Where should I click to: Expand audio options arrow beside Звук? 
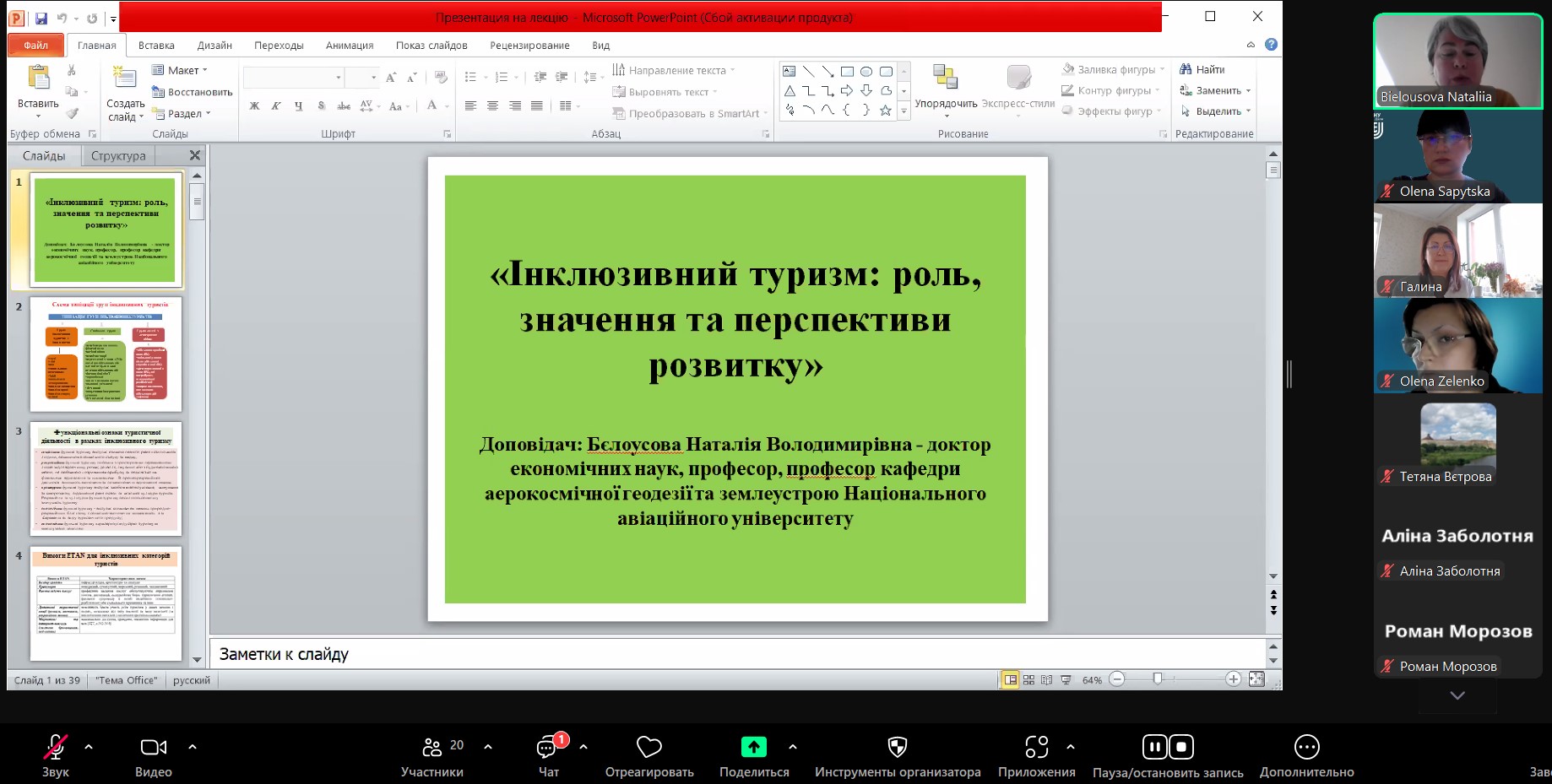tap(89, 746)
